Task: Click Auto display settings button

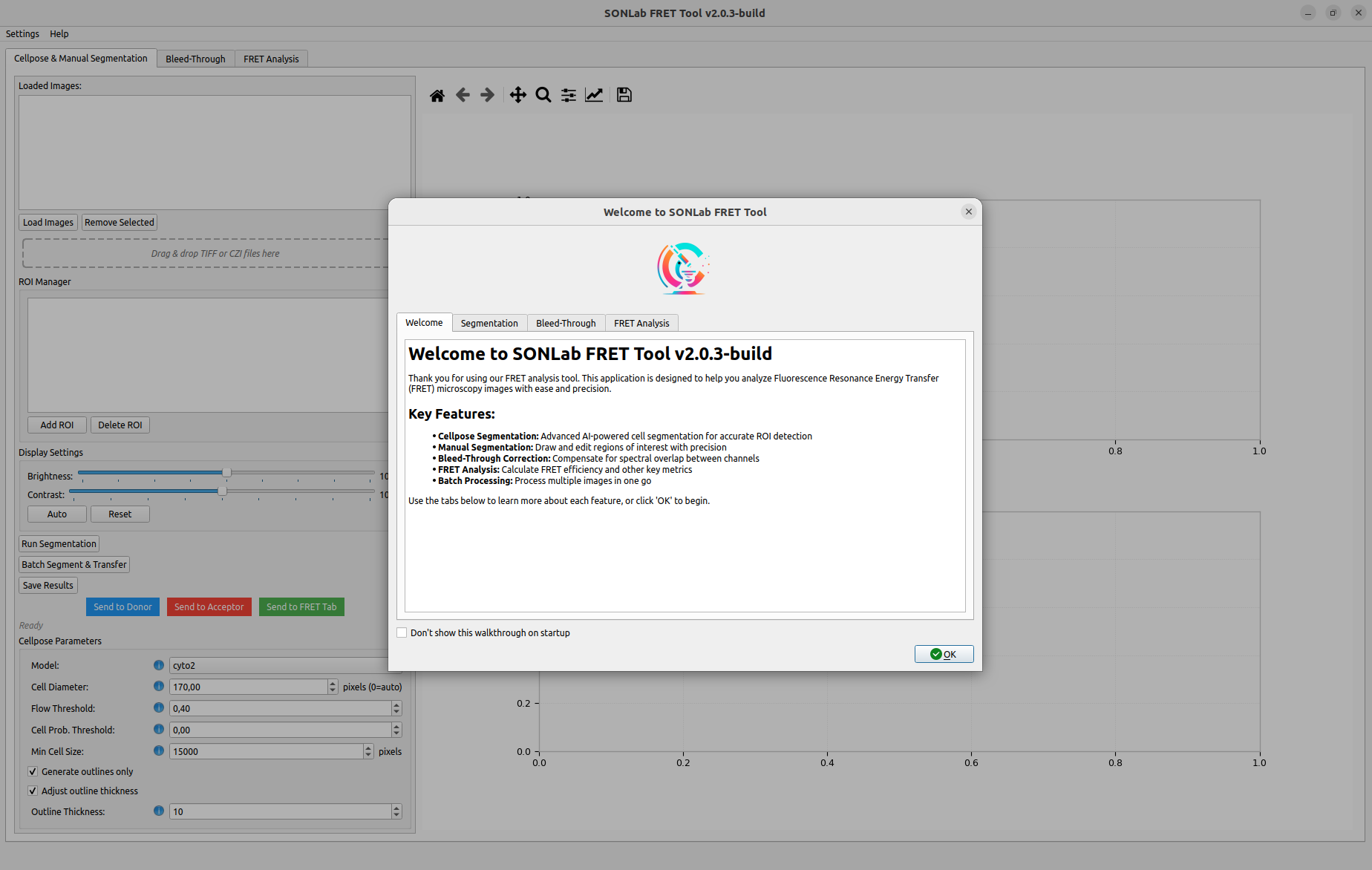Action: pyautogui.click(x=57, y=514)
